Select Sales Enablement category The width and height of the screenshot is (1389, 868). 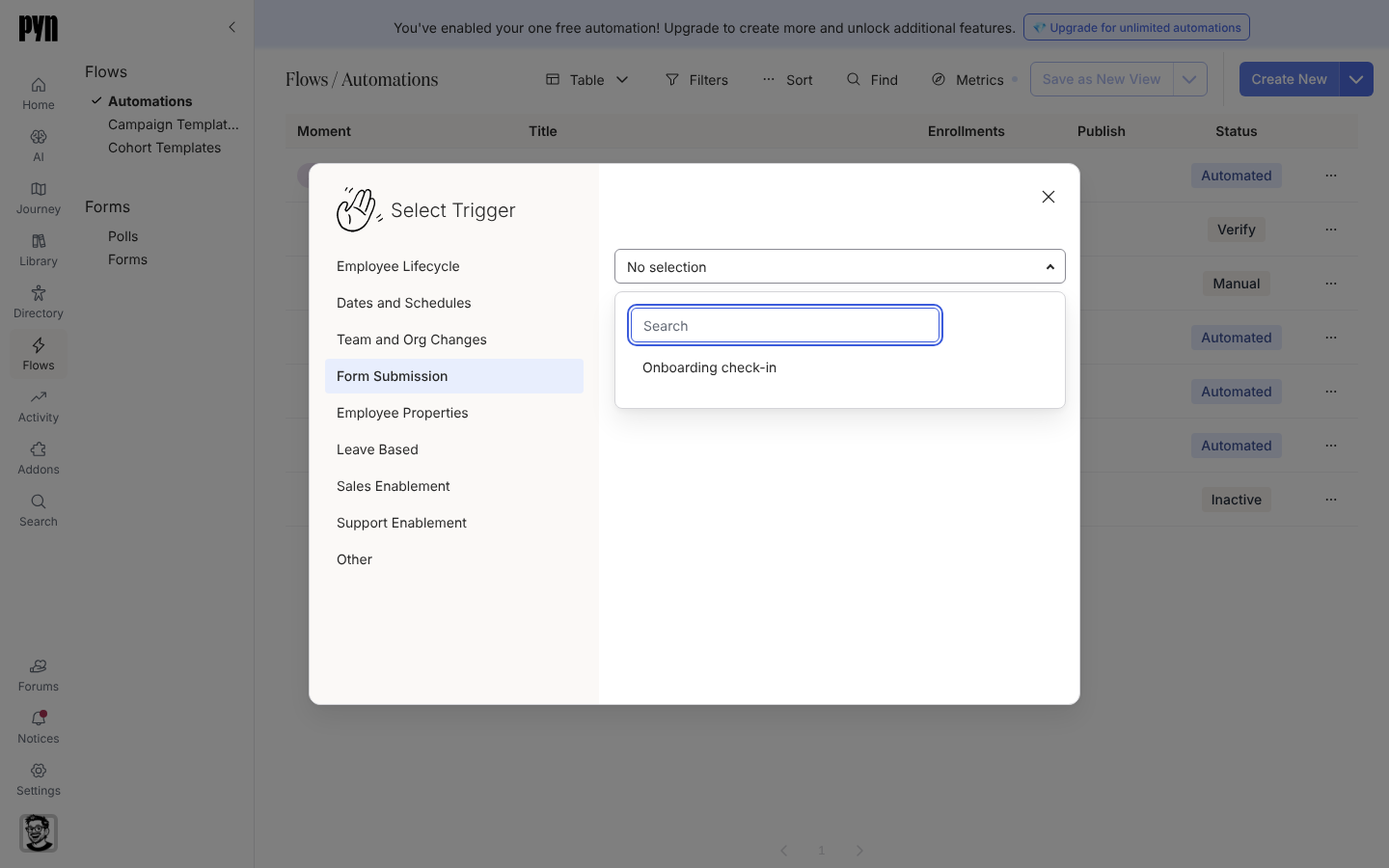click(454, 486)
